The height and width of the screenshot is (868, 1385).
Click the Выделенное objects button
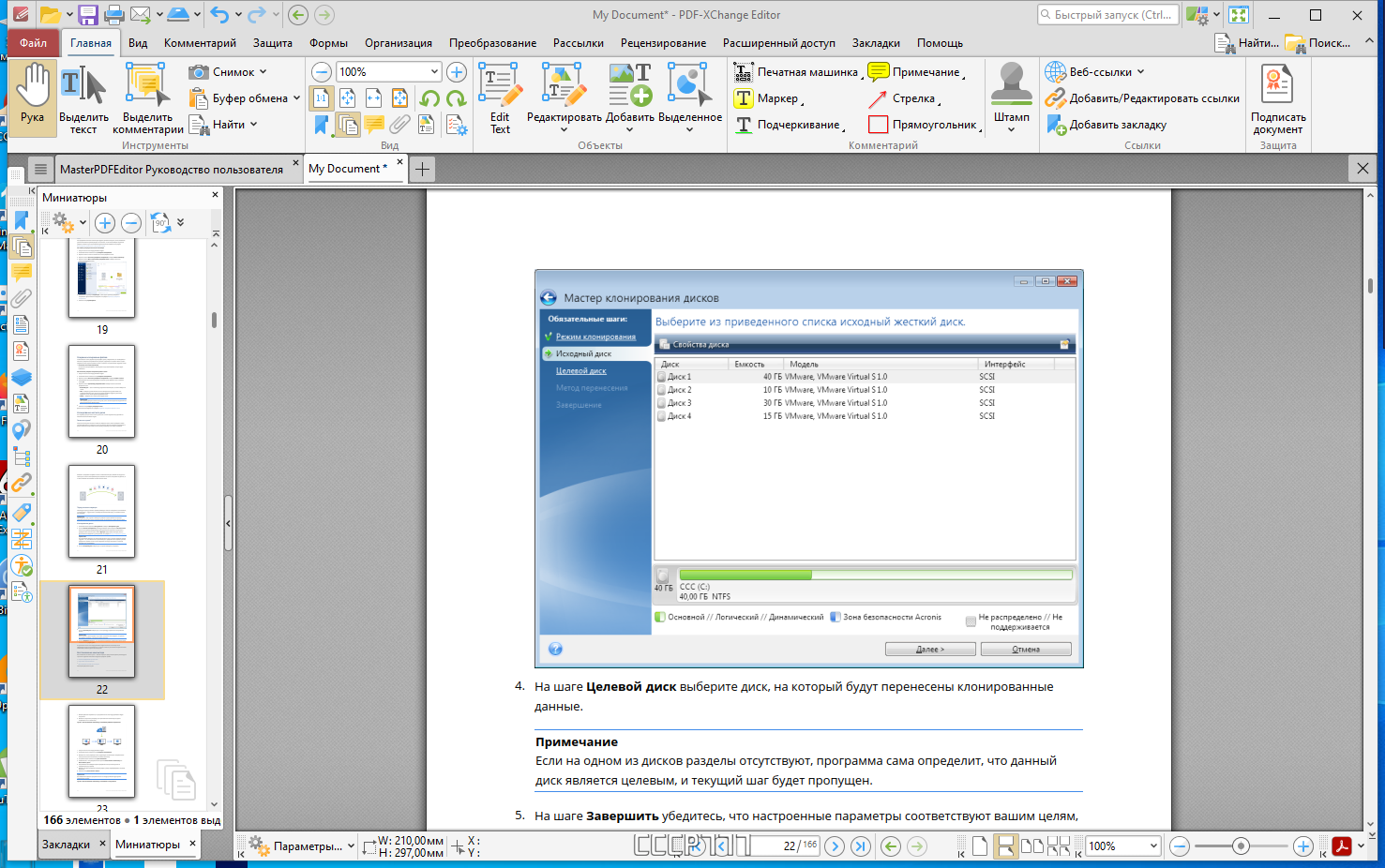pyautogui.click(x=689, y=98)
